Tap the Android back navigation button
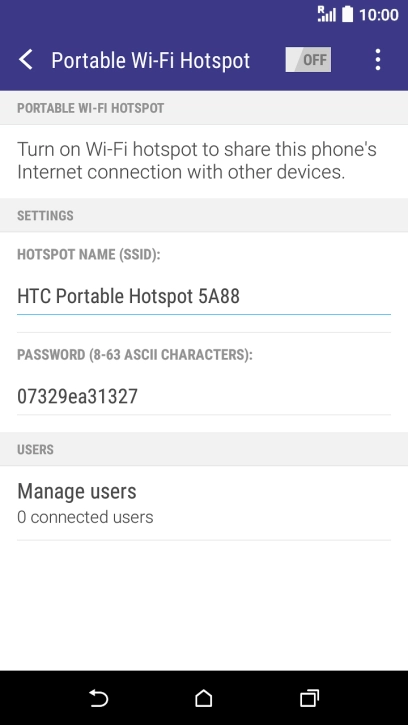 [98, 698]
